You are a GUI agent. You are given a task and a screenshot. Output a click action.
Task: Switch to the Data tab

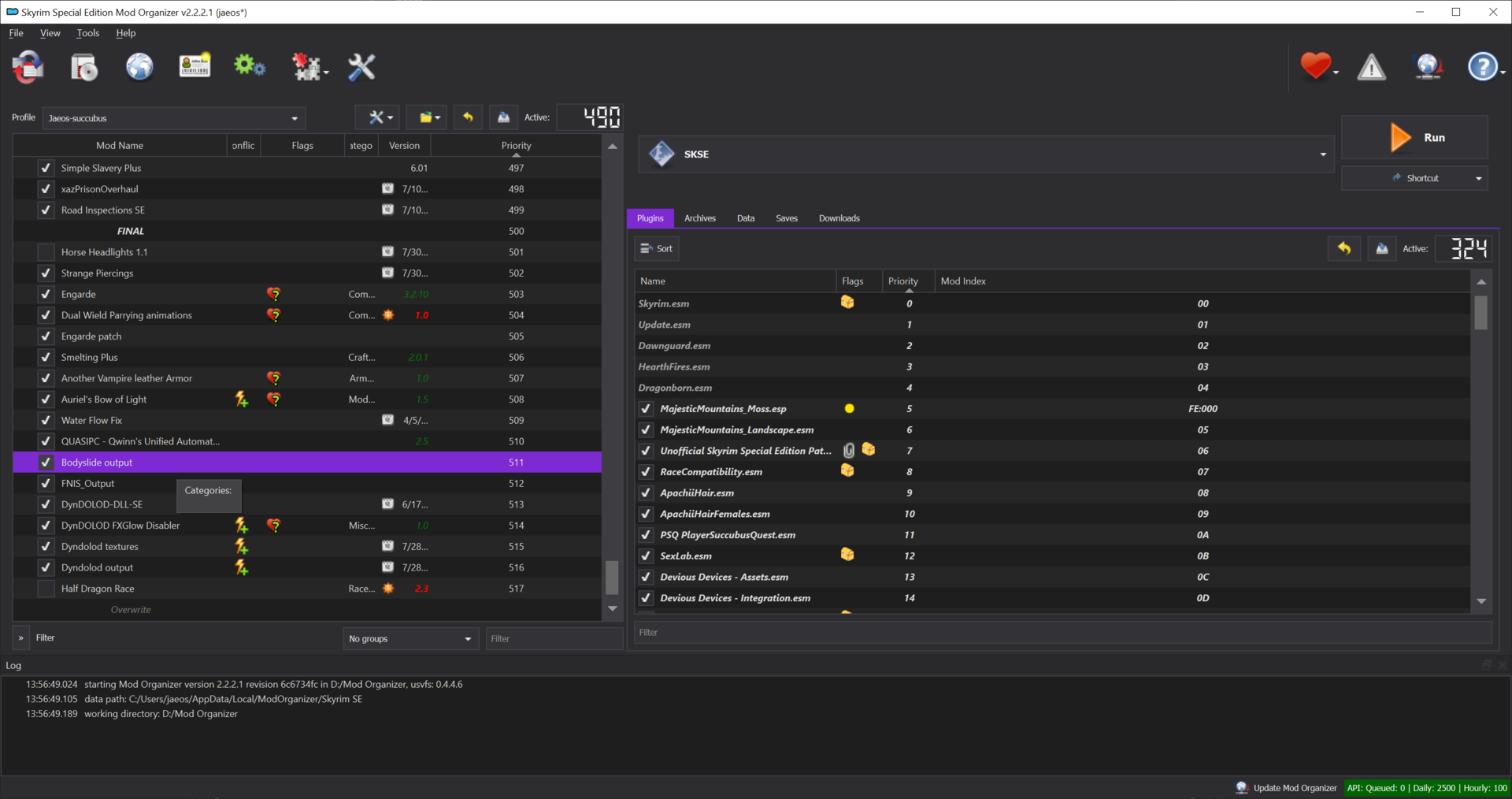coord(746,218)
